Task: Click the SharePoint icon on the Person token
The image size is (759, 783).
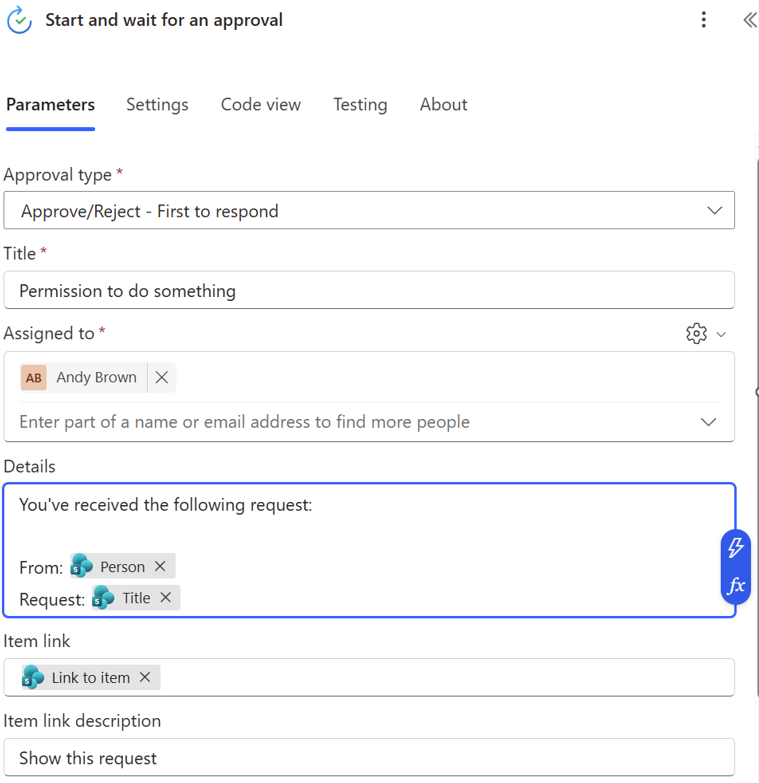Action: pyautogui.click(x=82, y=566)
